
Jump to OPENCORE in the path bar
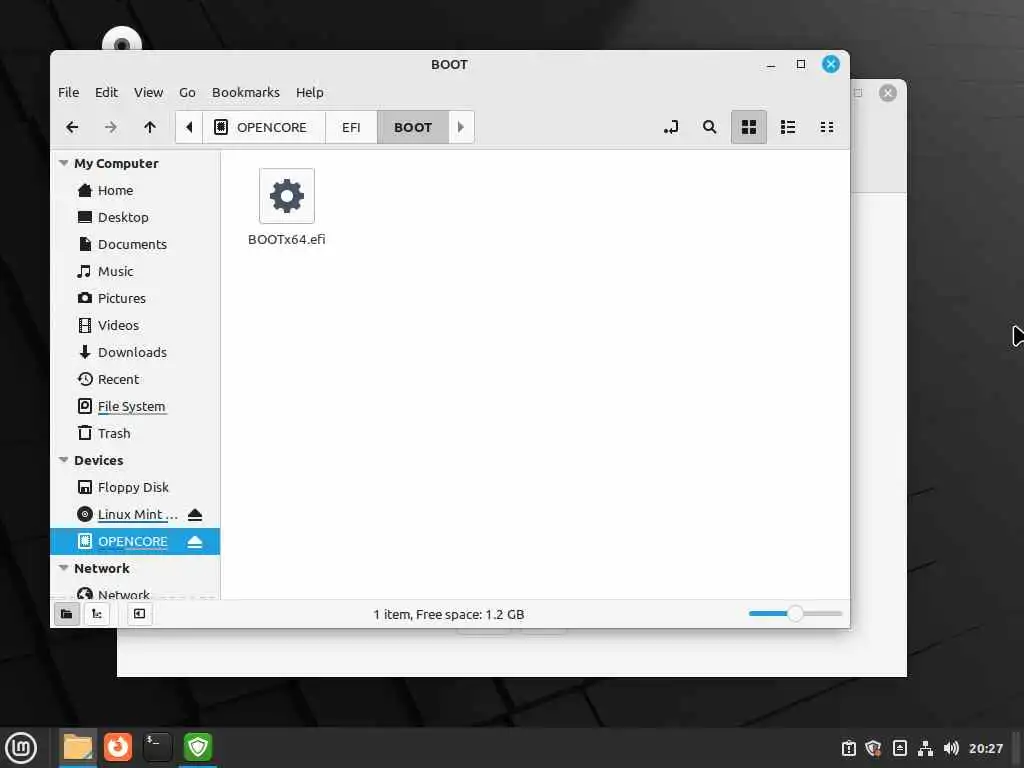coord(264,127)
